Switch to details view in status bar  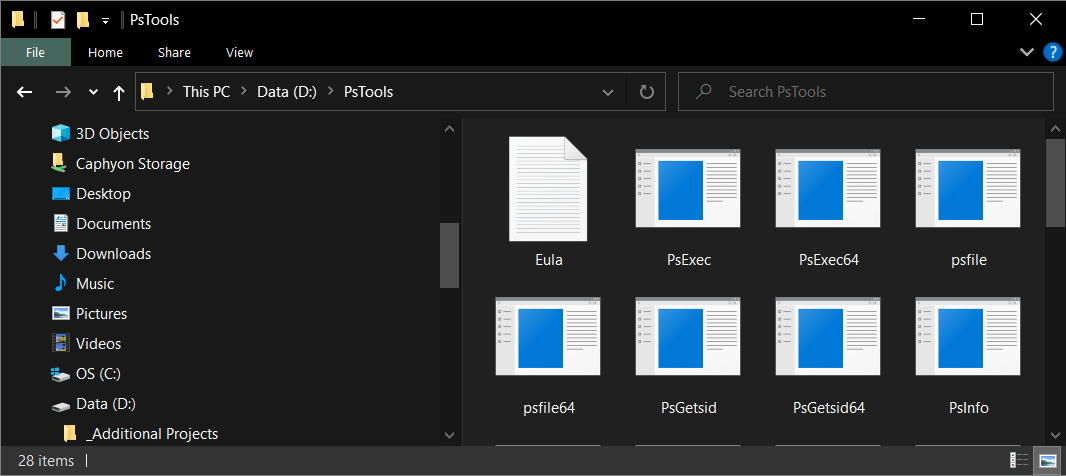click(x=1018, y=460)
